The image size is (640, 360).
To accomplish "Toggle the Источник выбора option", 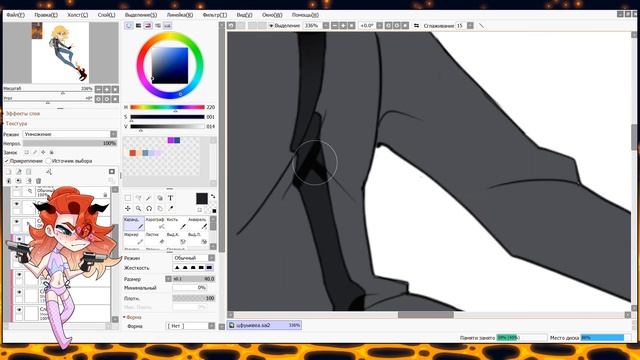I will point(49,161).
